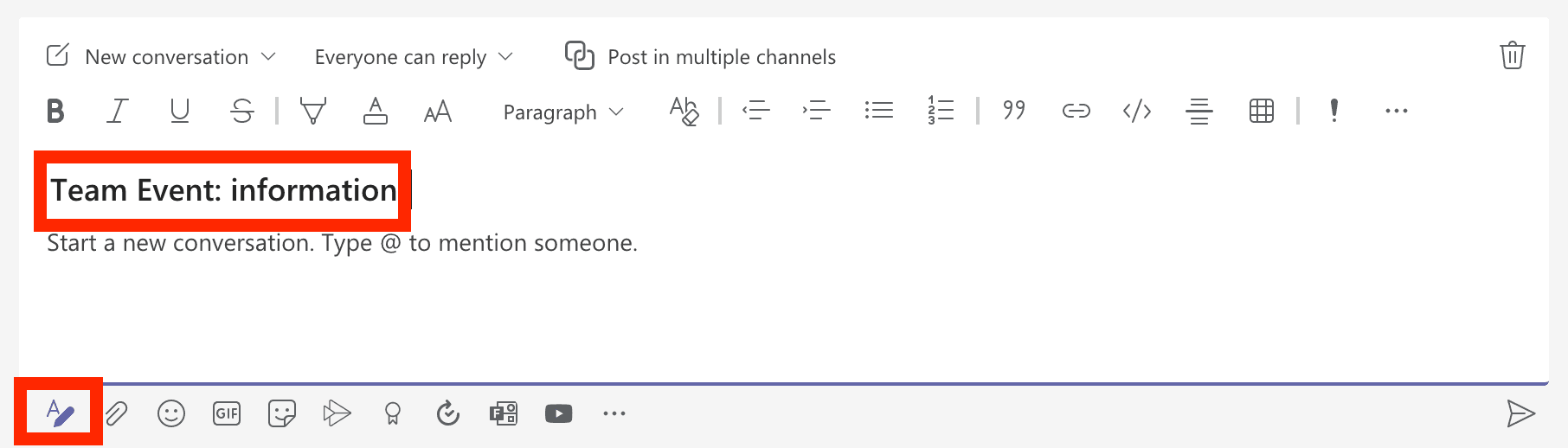Mark message as important
This screenshot has width=1568, height=448.
pos(1333,112)
